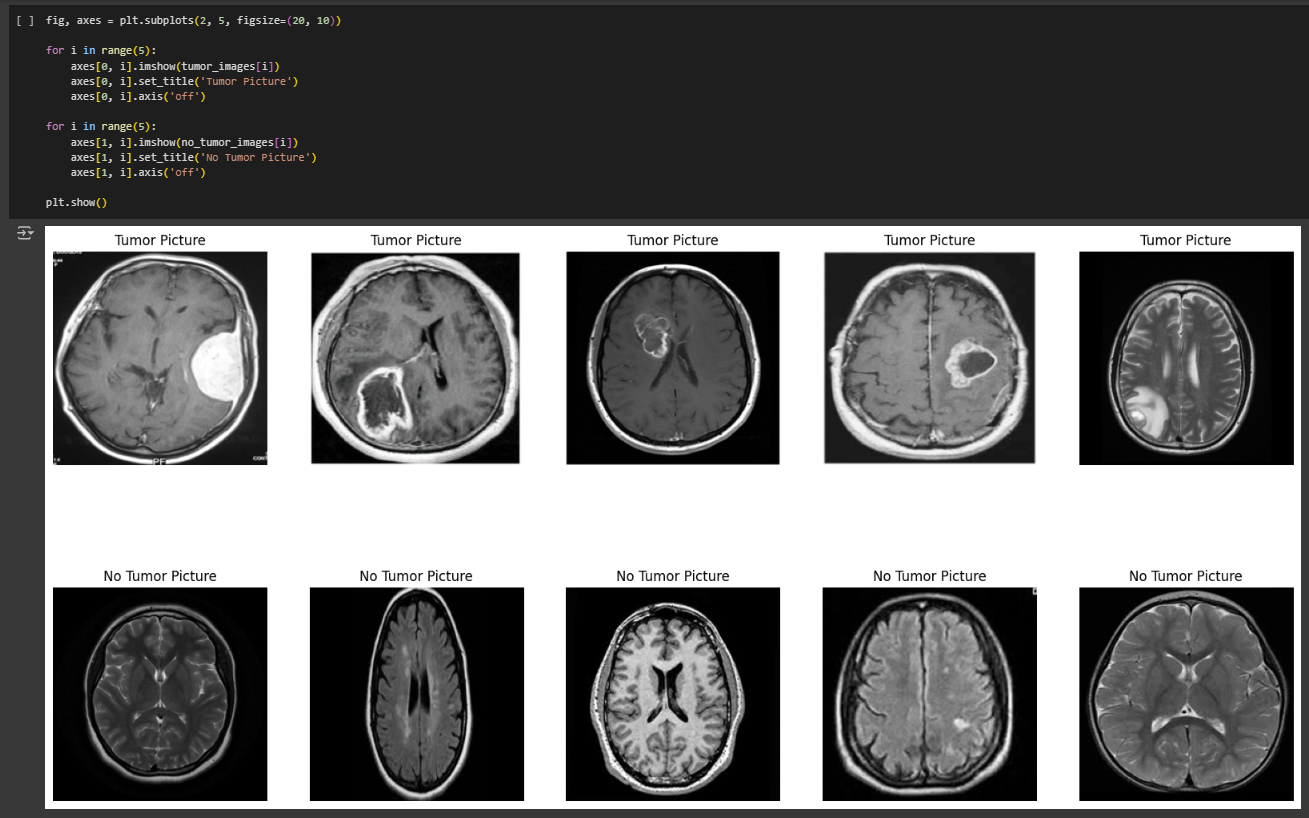The image size is (1309, 818).
Task: Open tumor scan with large white mass
Action: click(x=160, y=358)
